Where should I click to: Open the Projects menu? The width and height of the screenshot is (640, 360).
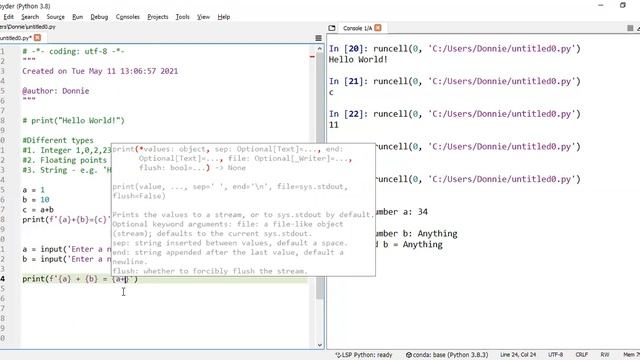158,17
